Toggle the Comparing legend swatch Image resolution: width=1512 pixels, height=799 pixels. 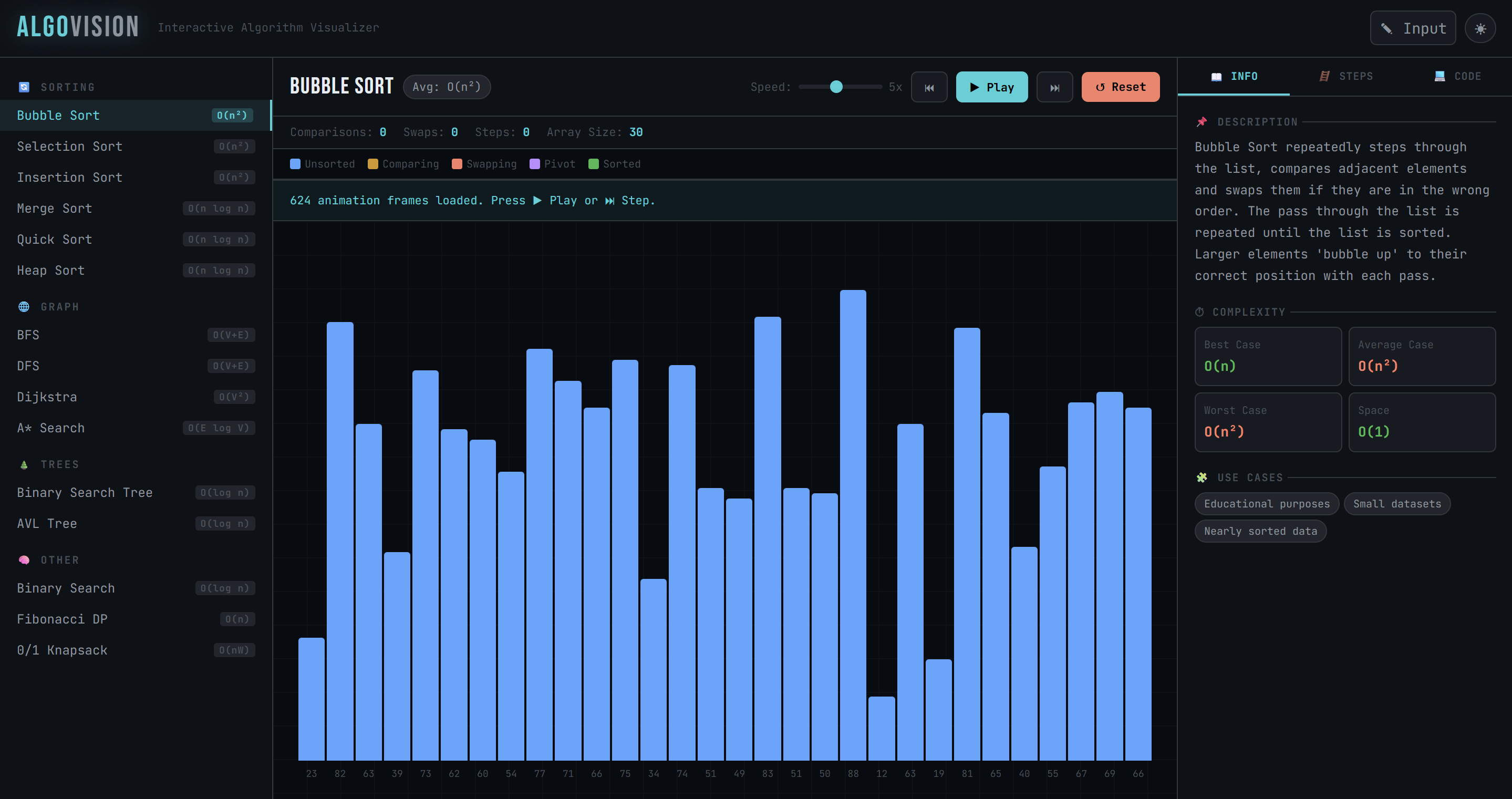tap(372, 164)
